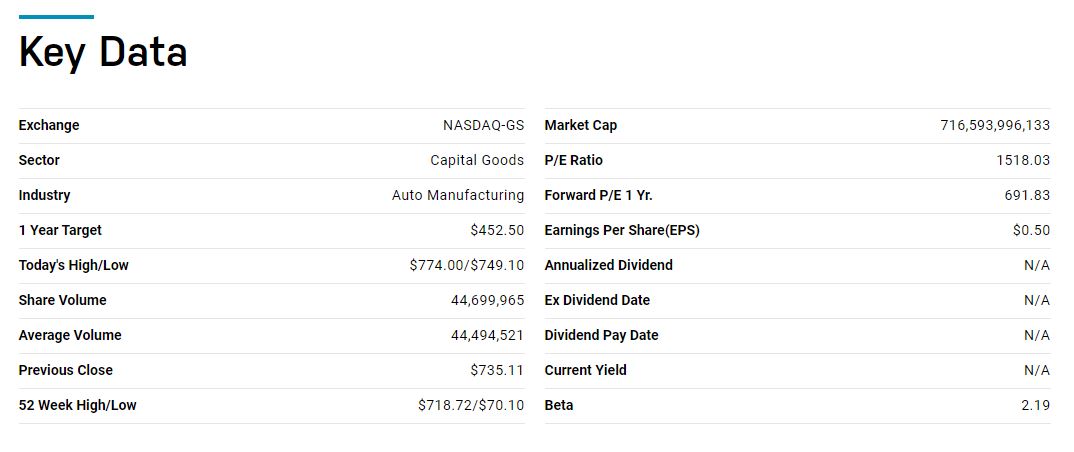Screen dimensions: 1074x452
Task: Click the P/E Ratio value 1518.03
Action: coord(1023,161)
